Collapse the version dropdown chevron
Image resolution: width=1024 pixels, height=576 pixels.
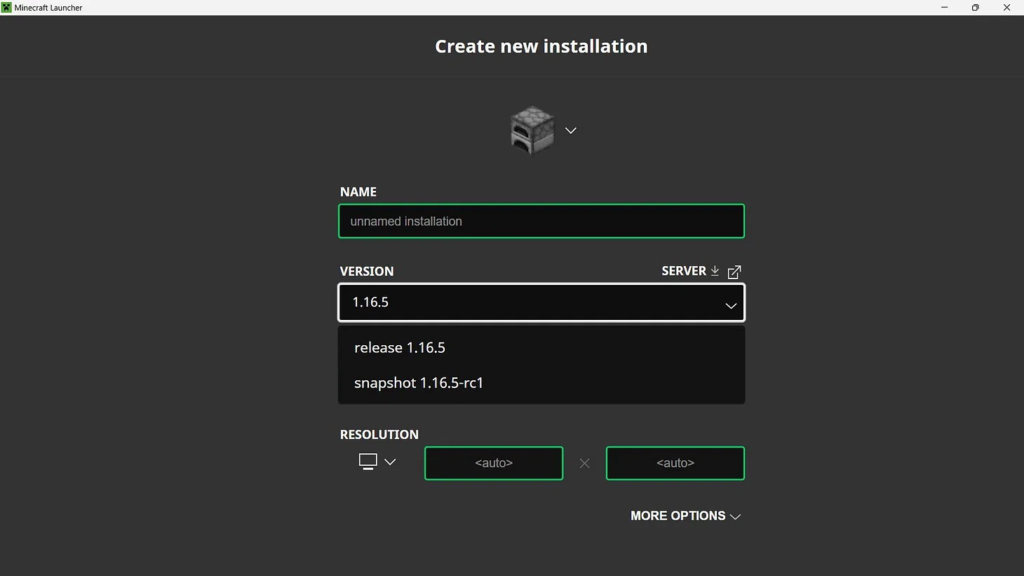(731, 306)
